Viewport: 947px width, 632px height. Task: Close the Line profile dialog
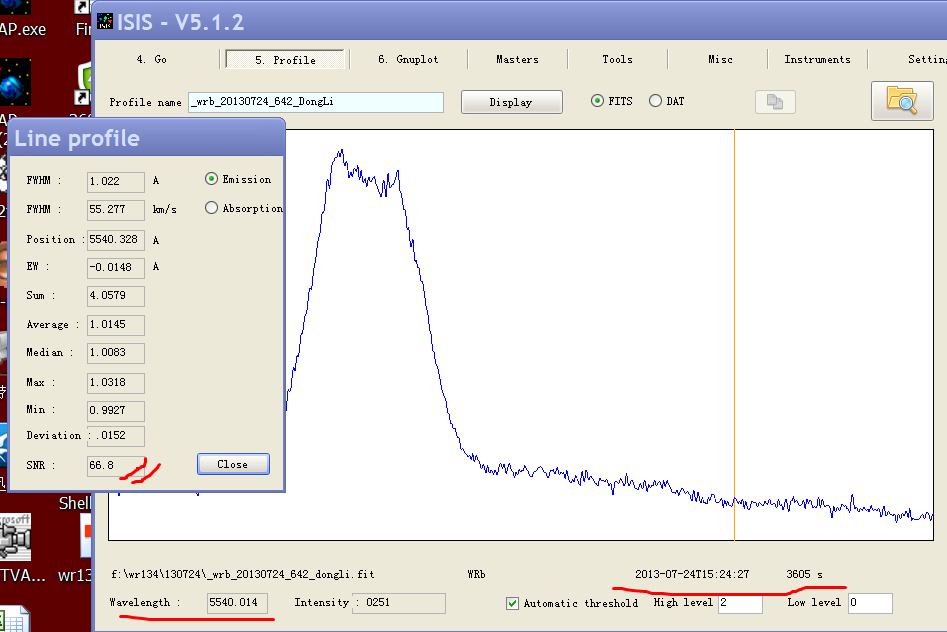[x=233, y=464]
